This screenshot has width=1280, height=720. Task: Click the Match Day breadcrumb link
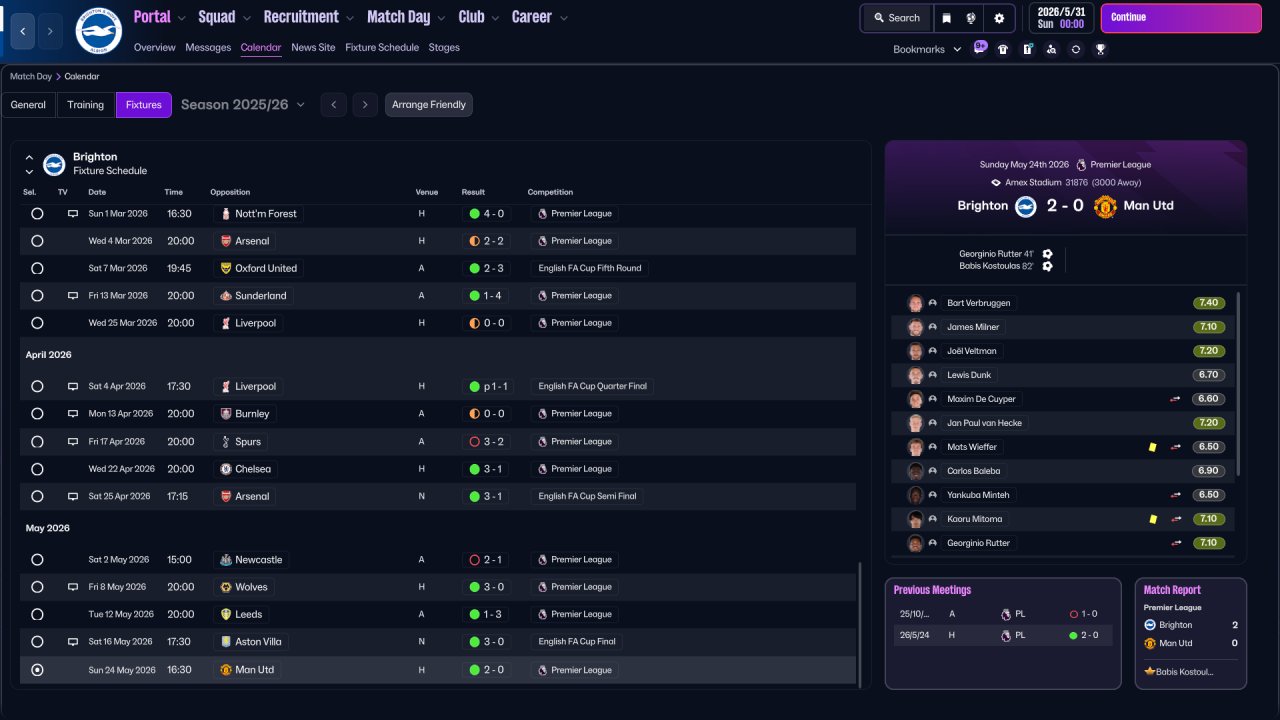31,76
